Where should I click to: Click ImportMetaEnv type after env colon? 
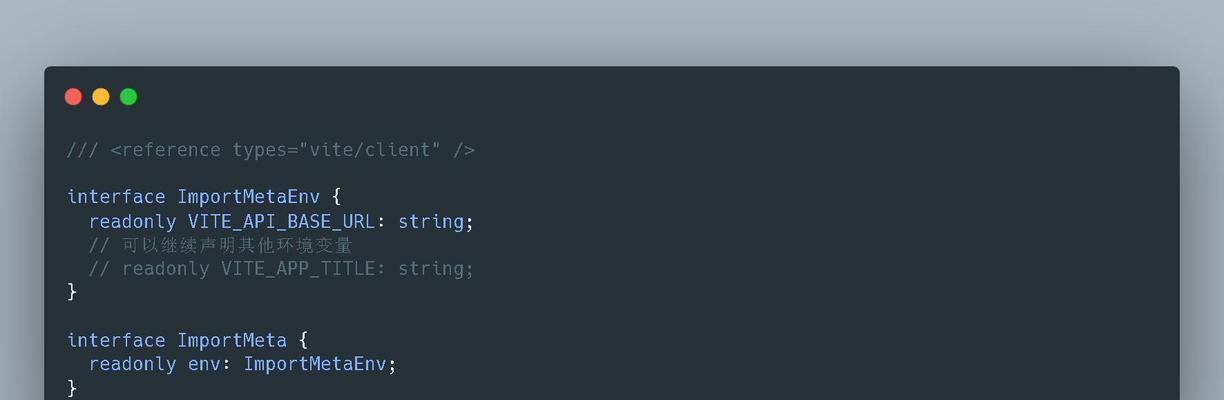[x=315, y=364]
